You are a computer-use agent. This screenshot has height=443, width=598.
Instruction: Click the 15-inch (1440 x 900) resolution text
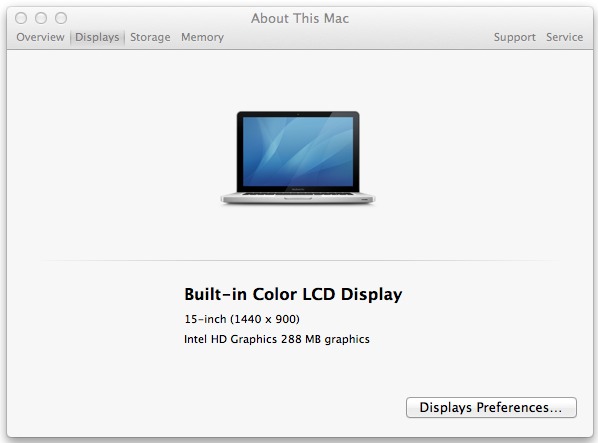[242, 319]
